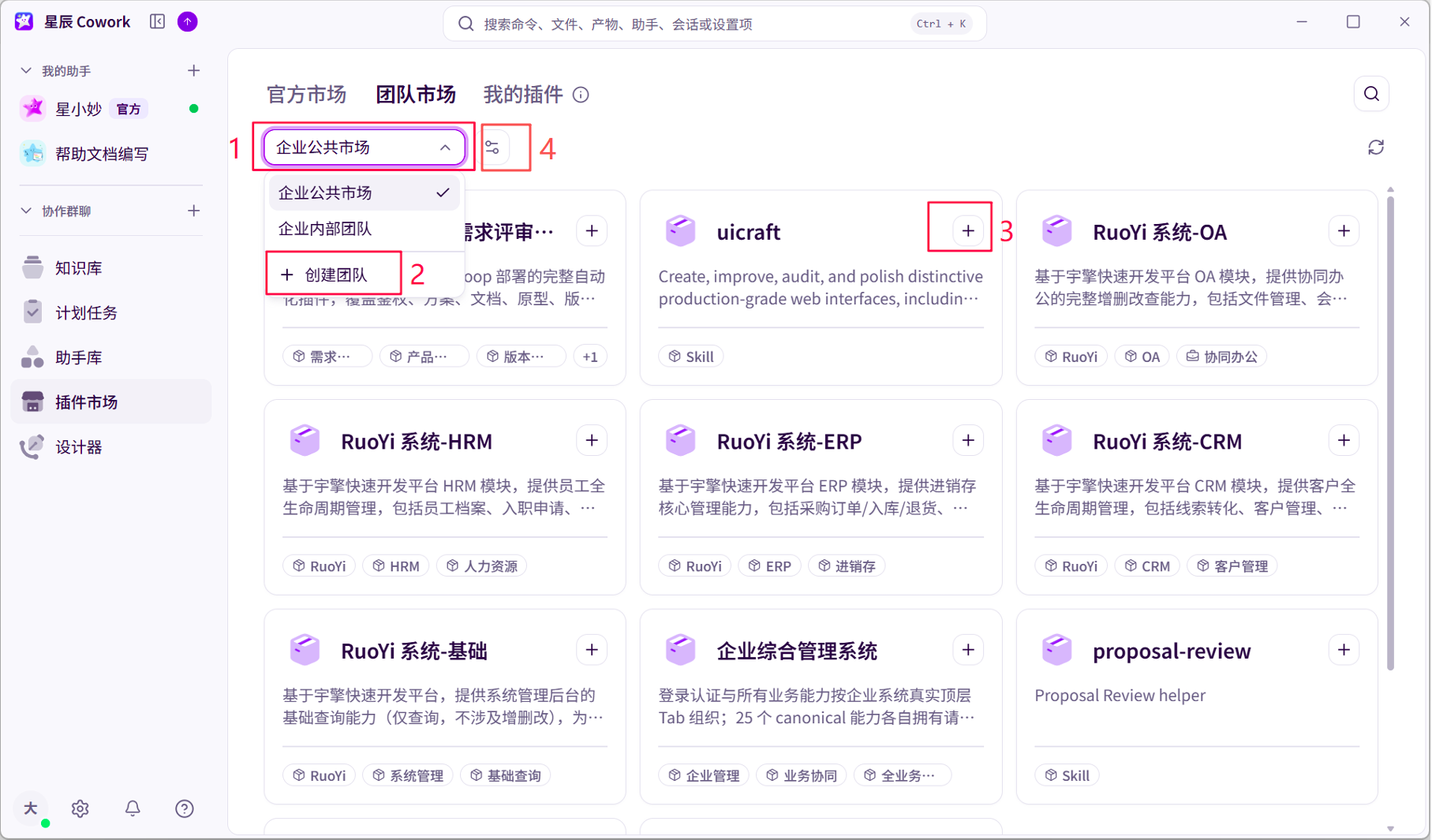The image size is (1432, 840).
Task: Add the RuoYi 系统-HRM plugin
Action: point(592,440)
